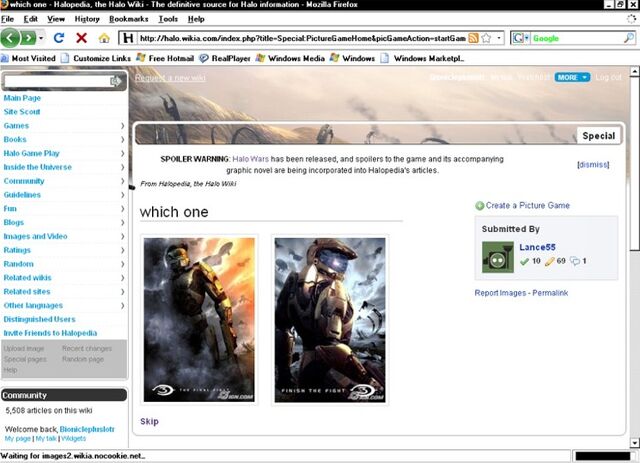Screen dimensions: 640x463
Task: Reload the page with the Refresh icon
Action: click(x=59, y=38)
